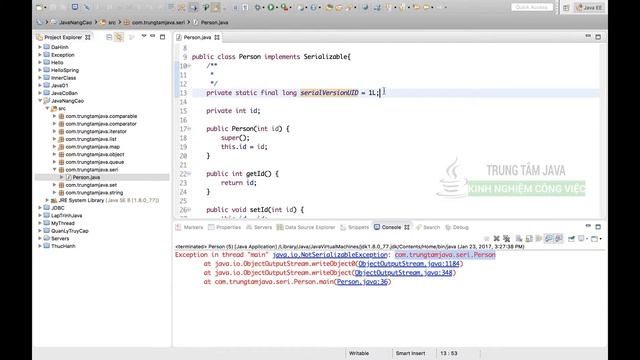Switch to the Properties tab

224,227
